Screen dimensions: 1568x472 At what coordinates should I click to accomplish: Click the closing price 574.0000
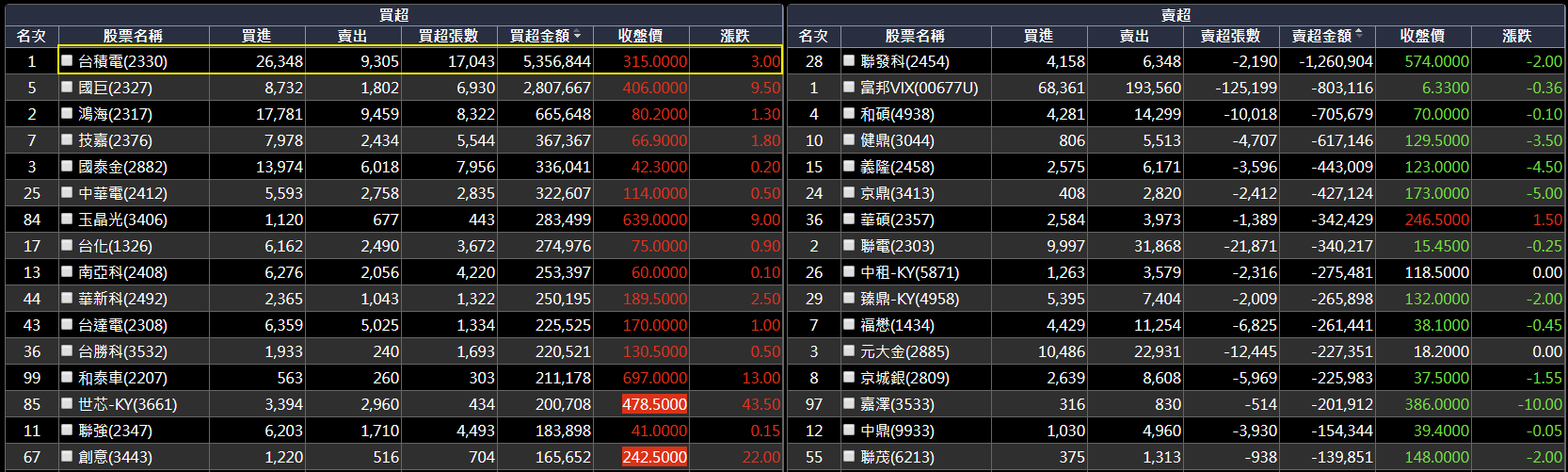(x=1436, y=61)
